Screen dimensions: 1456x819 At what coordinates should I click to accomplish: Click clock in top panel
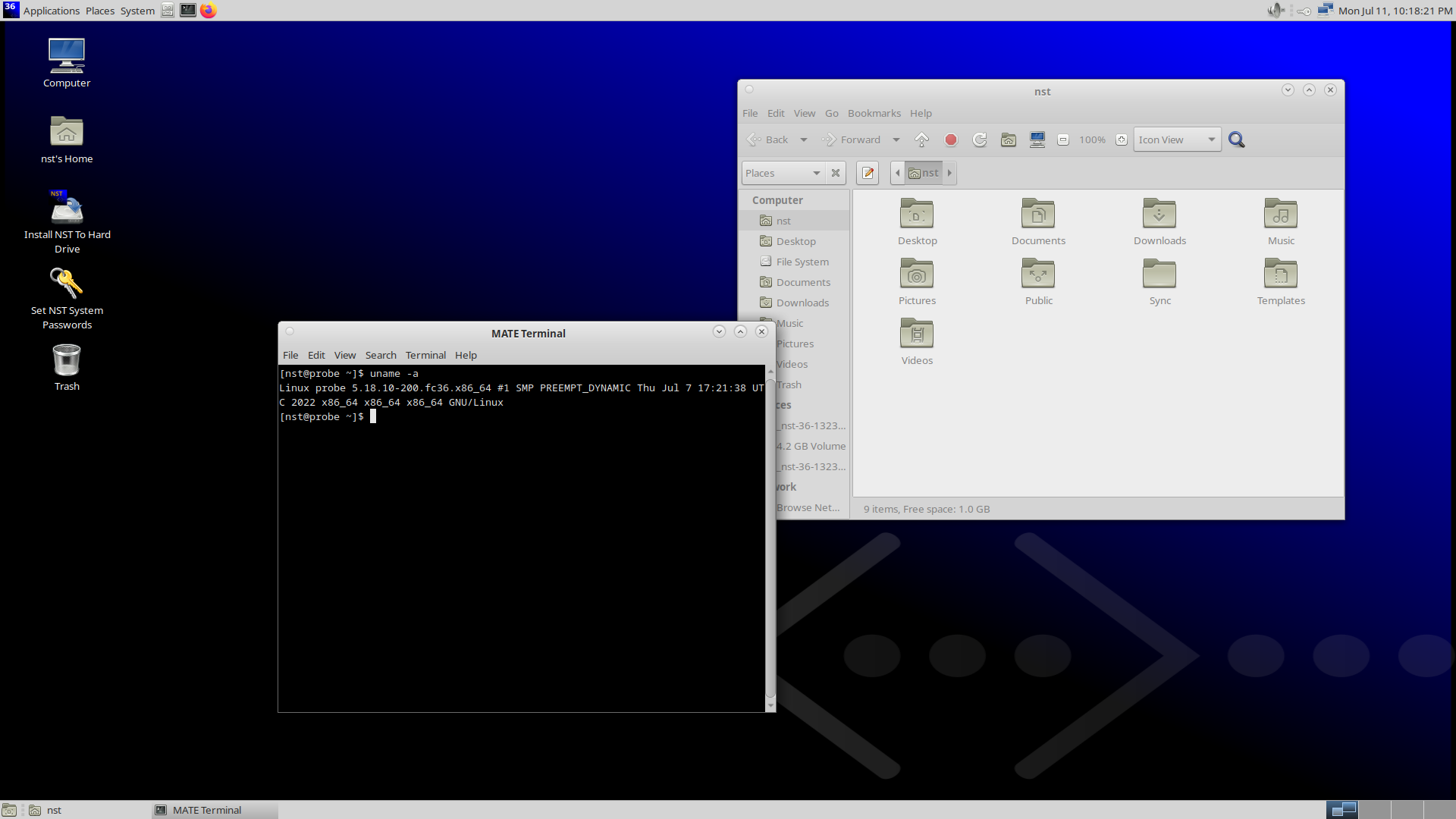pos(1395,11)
